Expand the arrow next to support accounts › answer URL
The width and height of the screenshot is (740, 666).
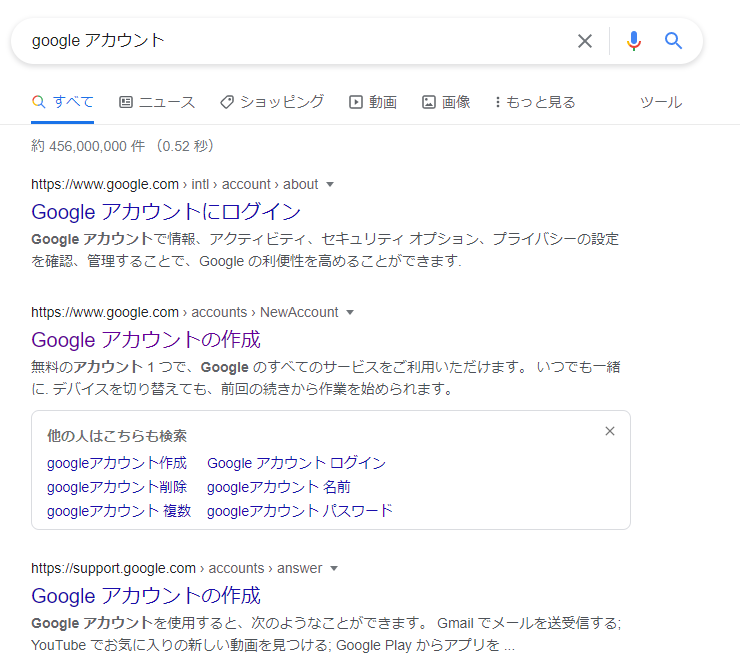point(334,568)
